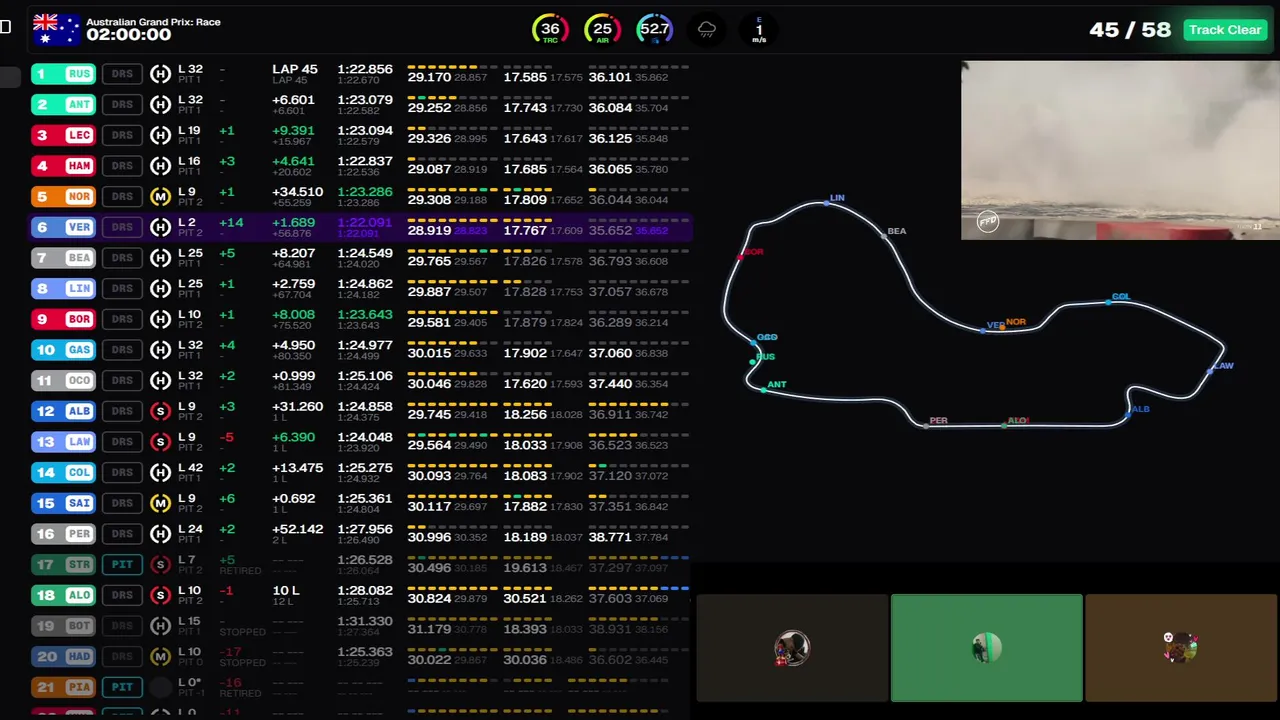Select the NOR driver tag in position 5

63,197
